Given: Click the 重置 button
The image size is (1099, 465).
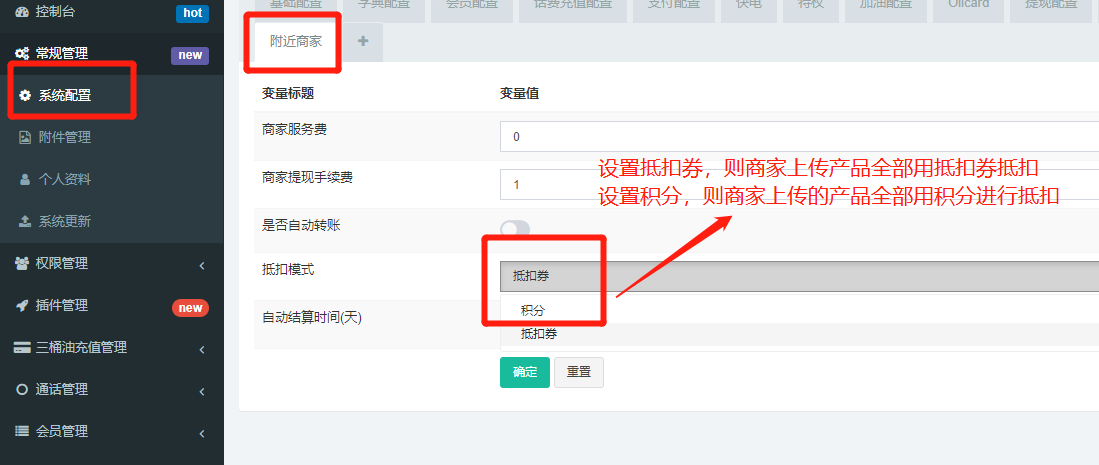Looking at the screenshot, I should point(579,372).
